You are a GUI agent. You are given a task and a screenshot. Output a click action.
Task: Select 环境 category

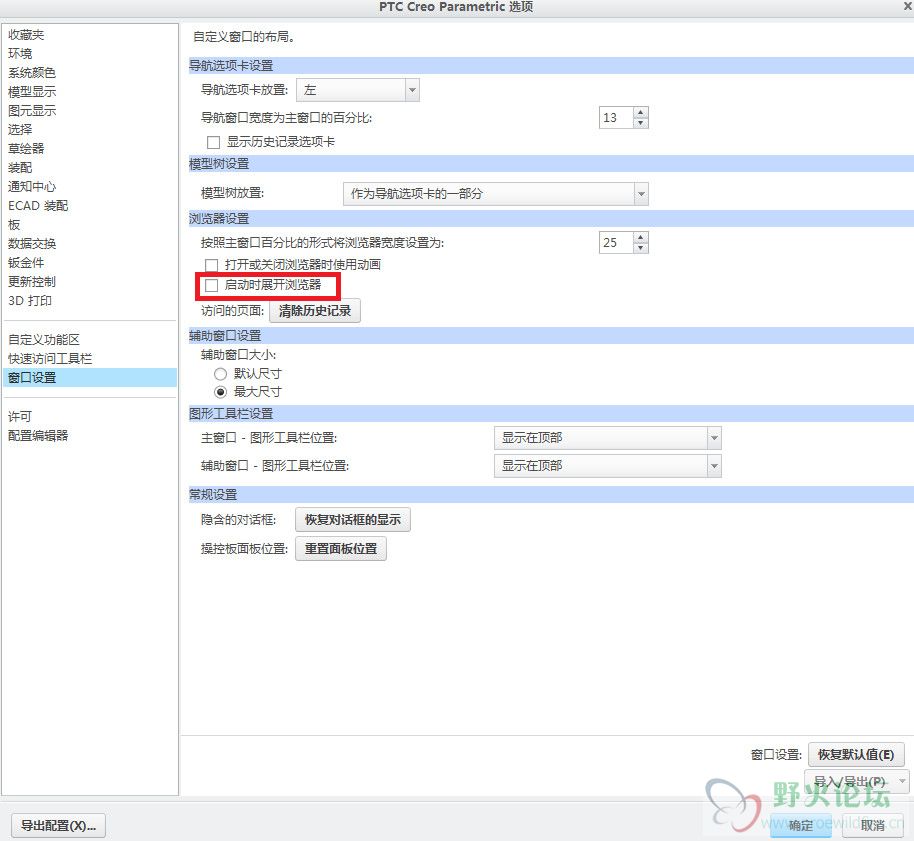click(x=20, y=54)
